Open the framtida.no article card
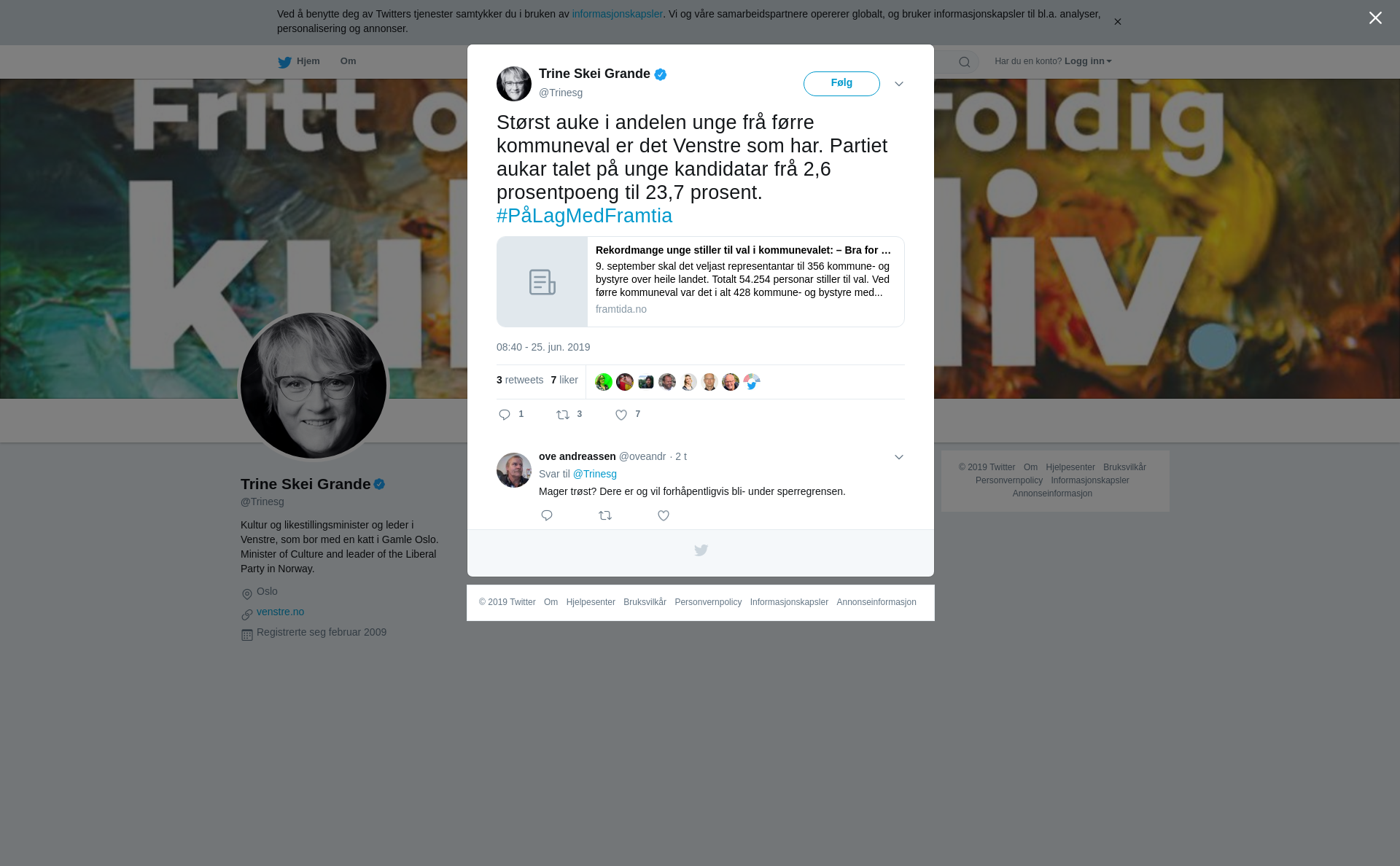The height and width of the screenshot is (866, 1400). coord(701,281)
